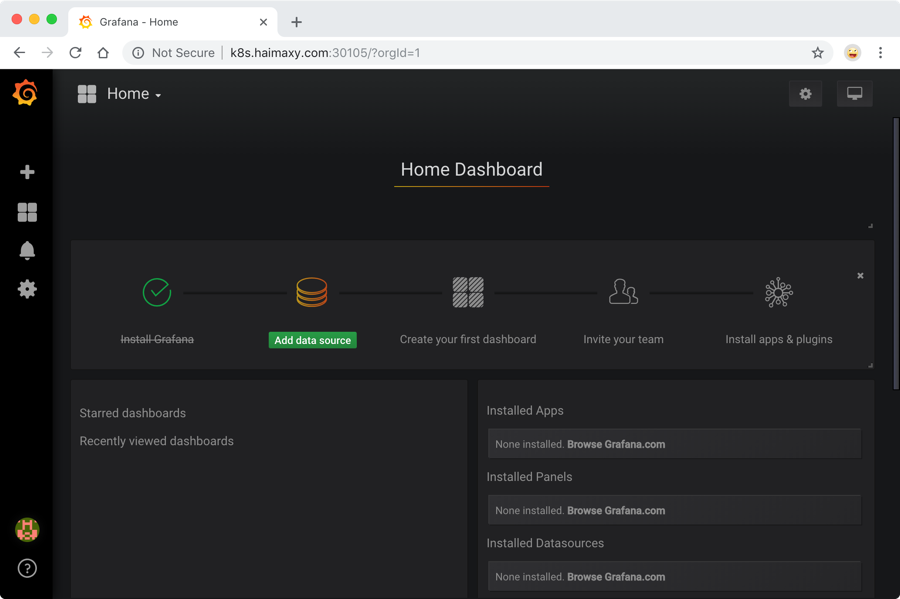
Task: Click the Installed Panels heading
Action: click(x=529, y=477)
